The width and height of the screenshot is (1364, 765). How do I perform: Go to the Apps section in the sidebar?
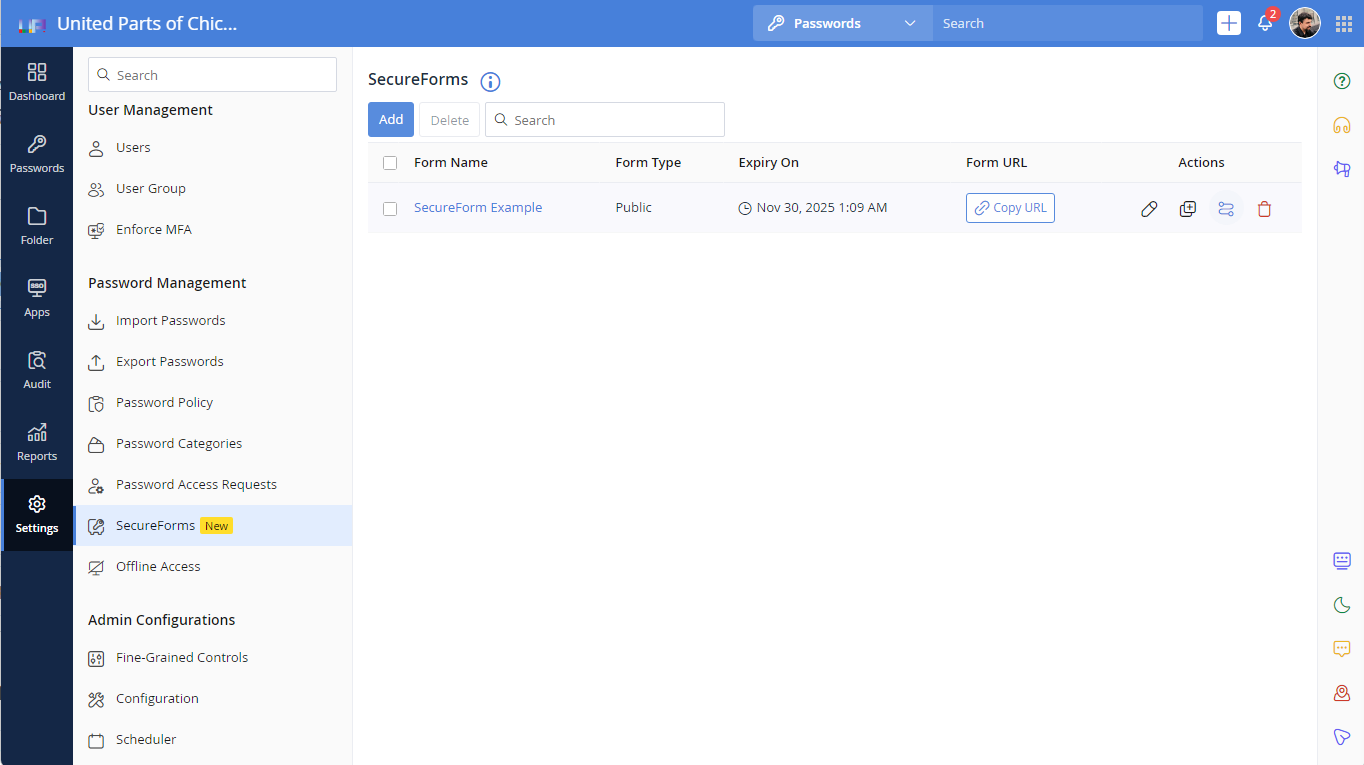(37, 298)
